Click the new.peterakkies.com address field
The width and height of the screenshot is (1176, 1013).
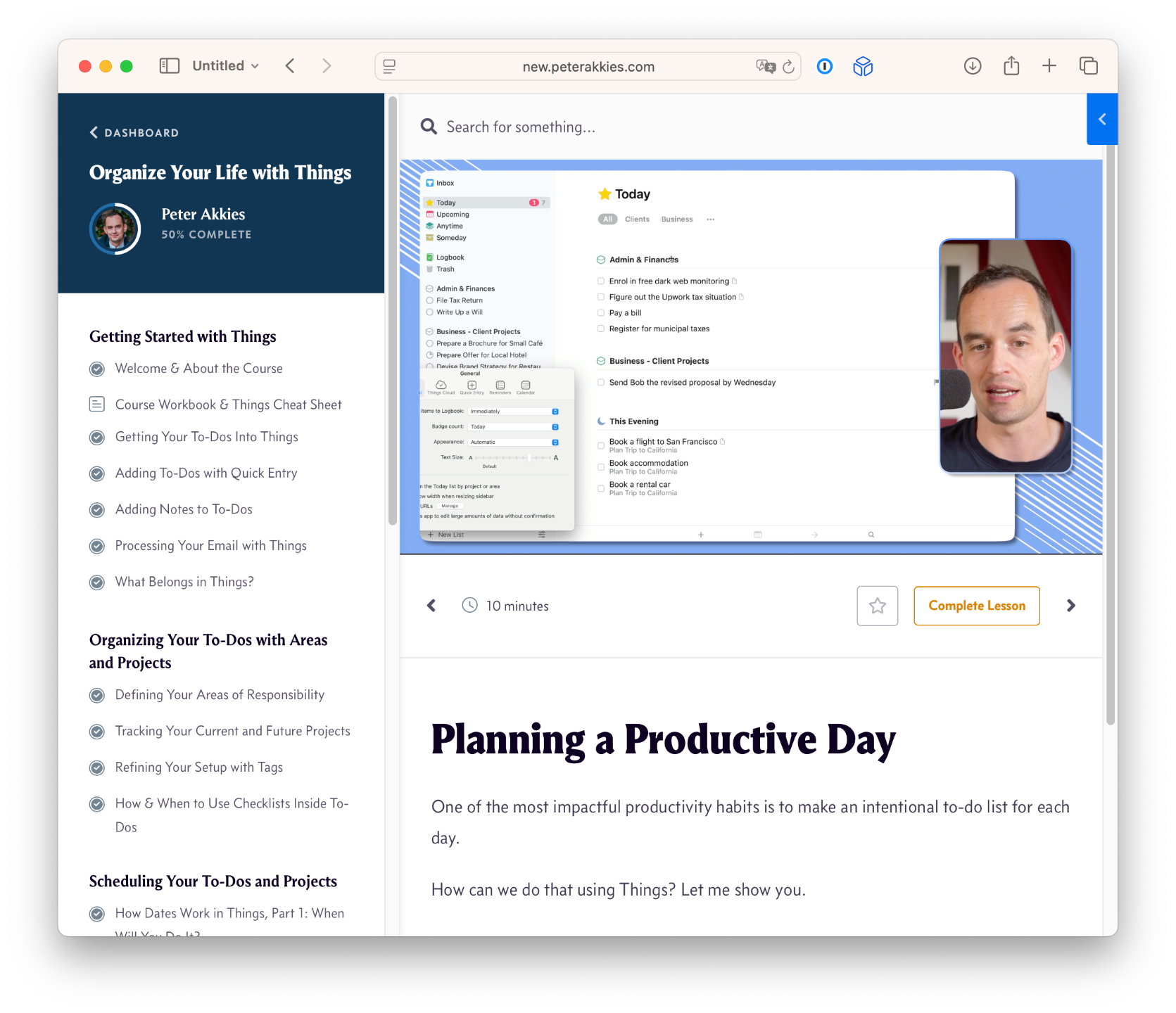588,67
